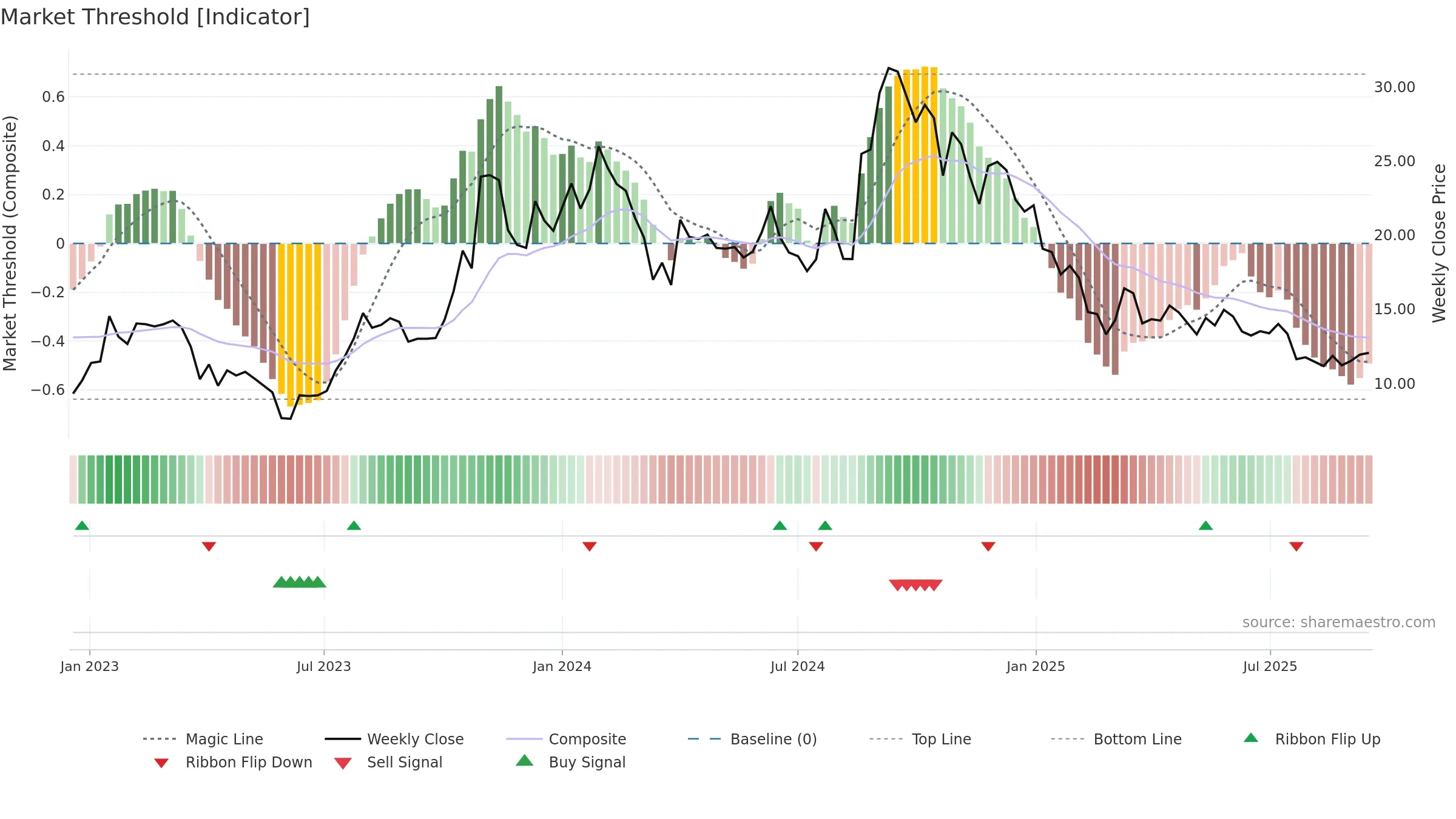
Task: Click the Jul 2025 x-axis label
Action: [x=1270, y=666]
